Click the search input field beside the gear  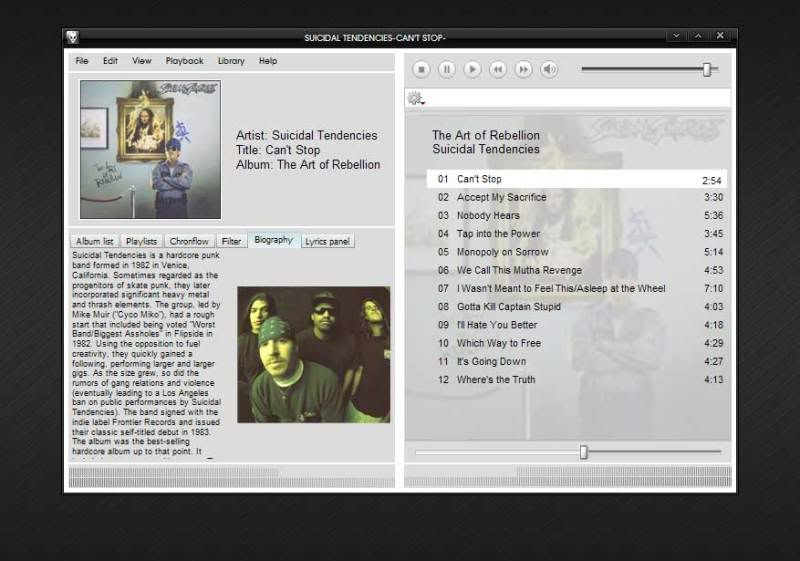[578, 98]
